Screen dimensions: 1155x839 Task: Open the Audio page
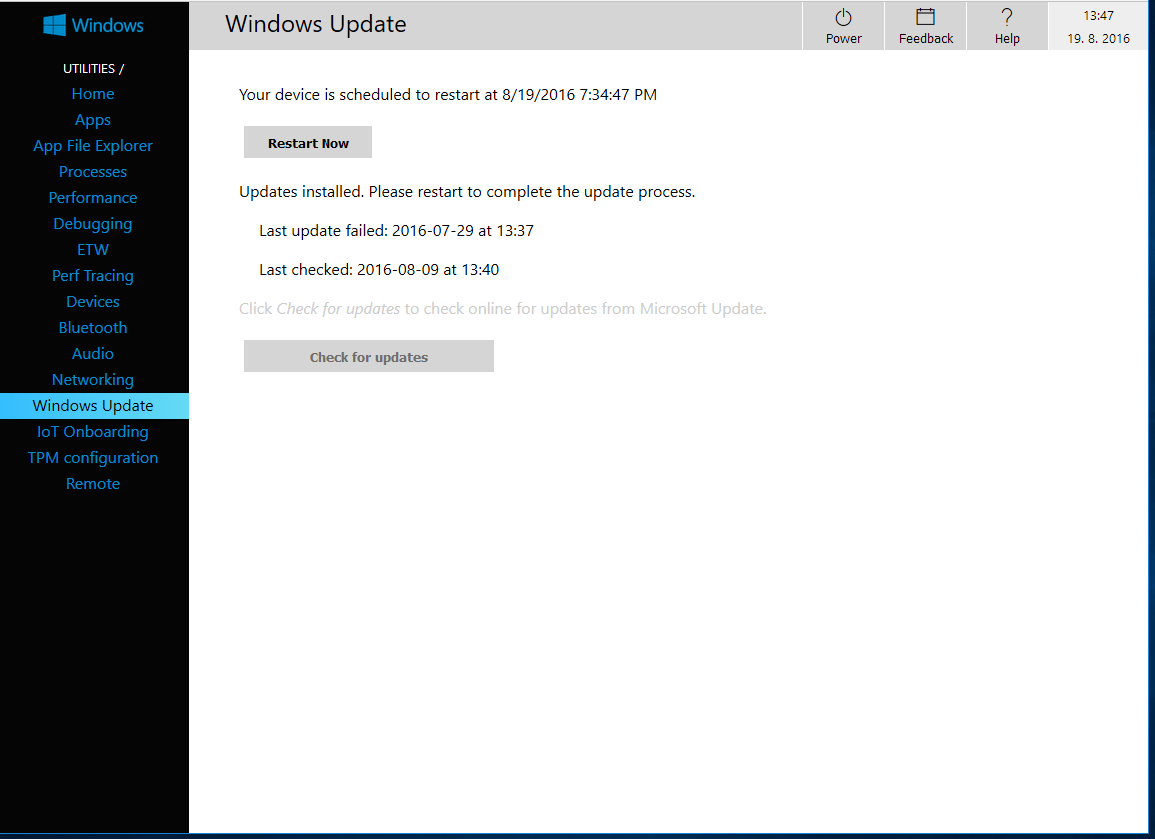pyautogui.click(x=93, y=354)
